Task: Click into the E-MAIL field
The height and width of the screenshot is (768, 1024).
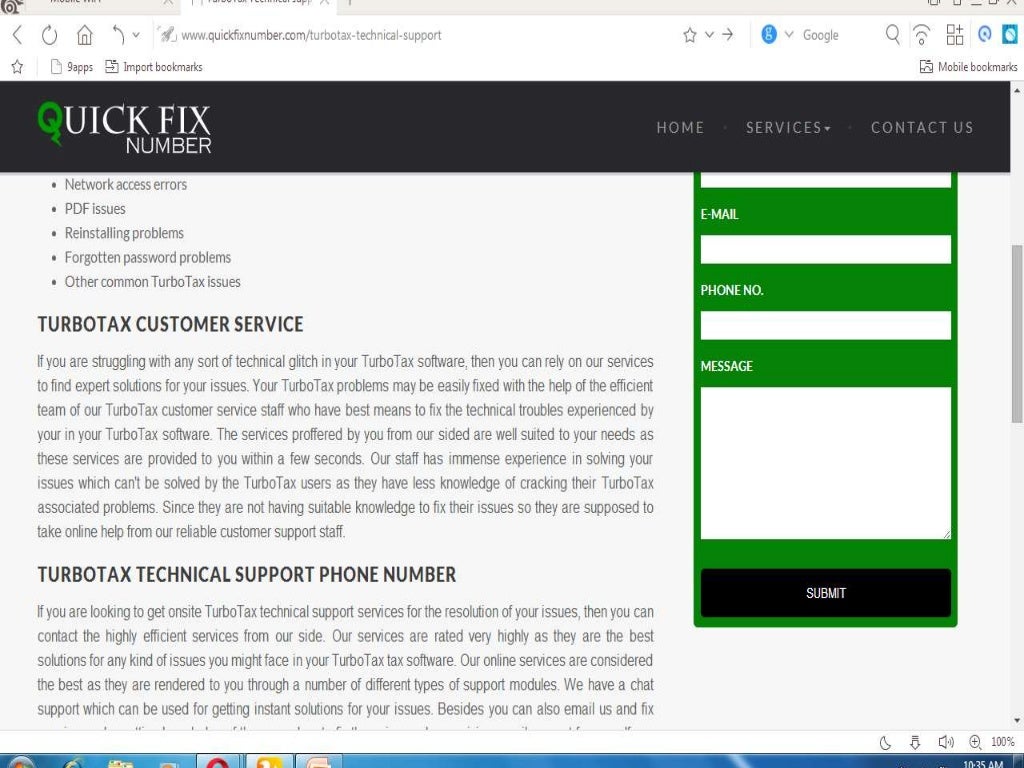Action: pyautogui.click(x=825, y=249)
